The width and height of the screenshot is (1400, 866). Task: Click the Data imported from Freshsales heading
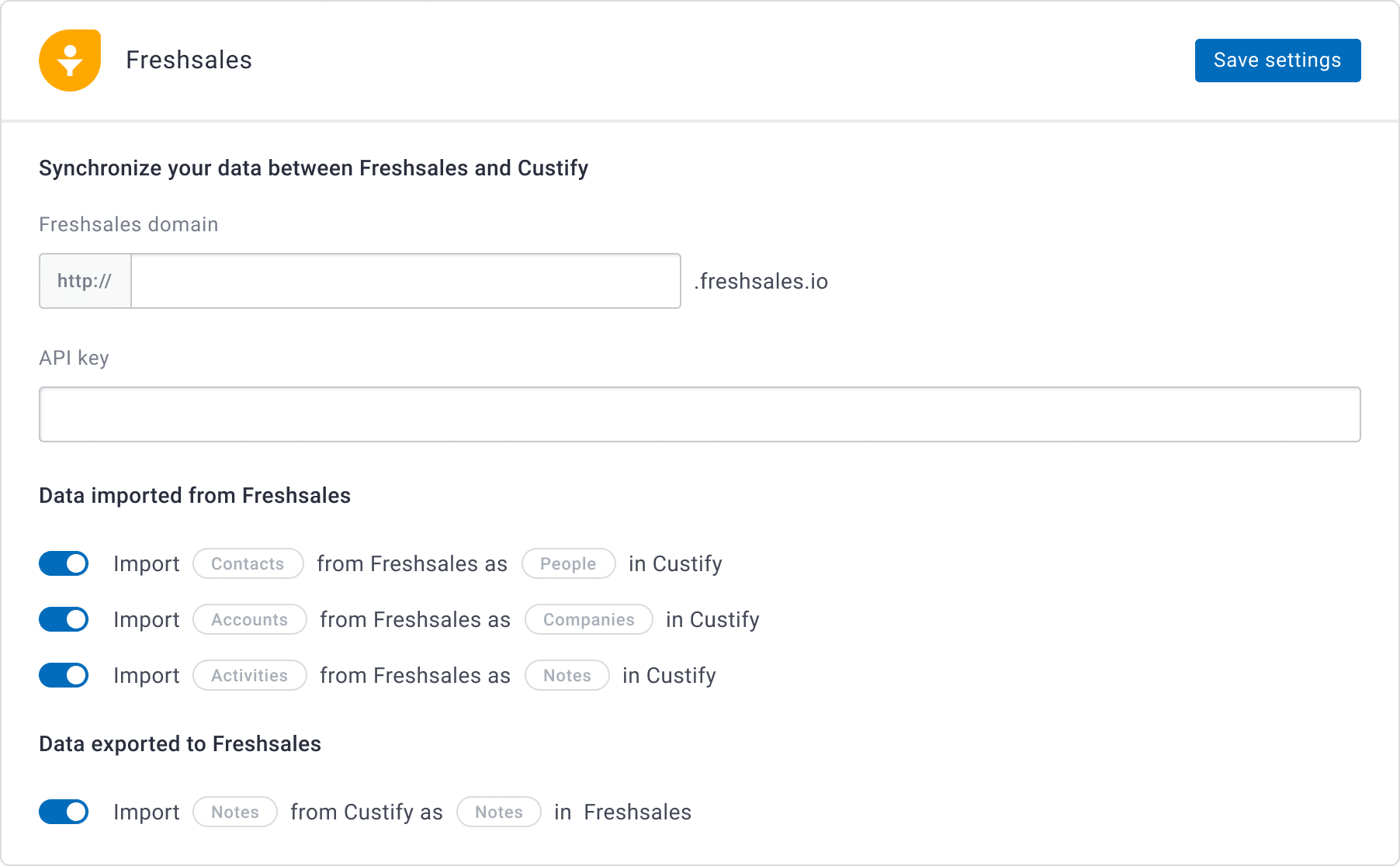(195, 495)
